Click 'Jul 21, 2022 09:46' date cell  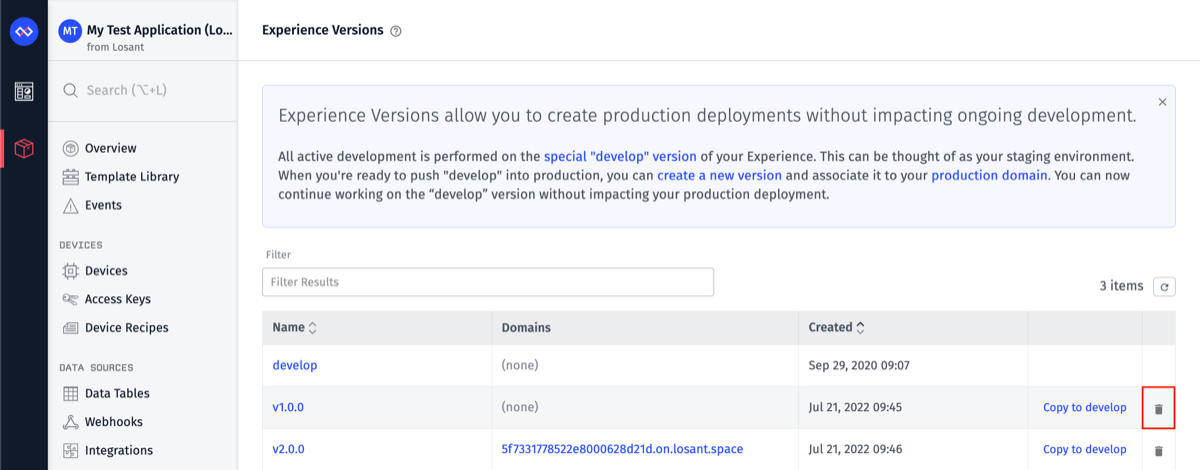click(x=857, y=450)
